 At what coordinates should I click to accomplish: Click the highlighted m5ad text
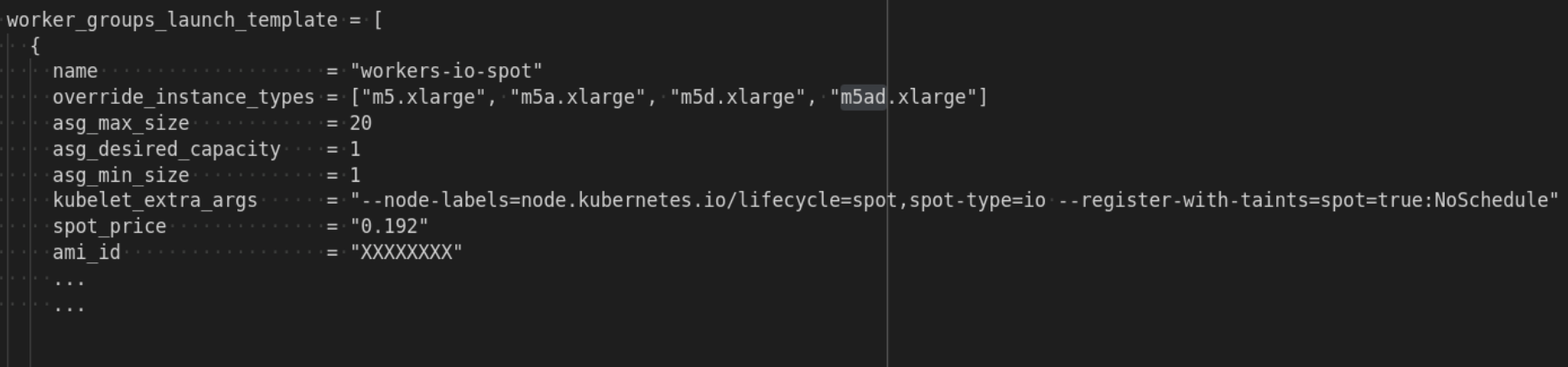pyautogui.click(x=863, y=97)
